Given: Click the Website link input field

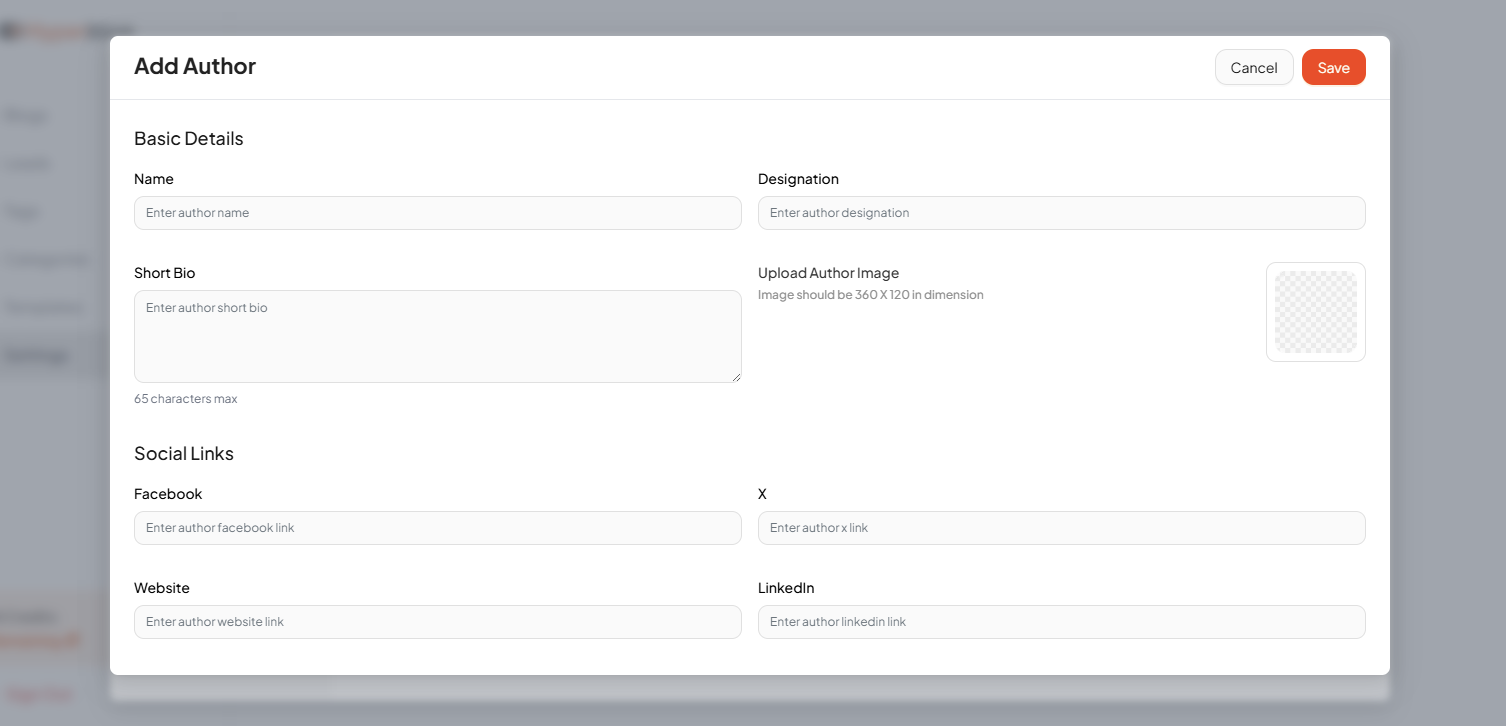Looking at the screenshot, I should (437, 622).
